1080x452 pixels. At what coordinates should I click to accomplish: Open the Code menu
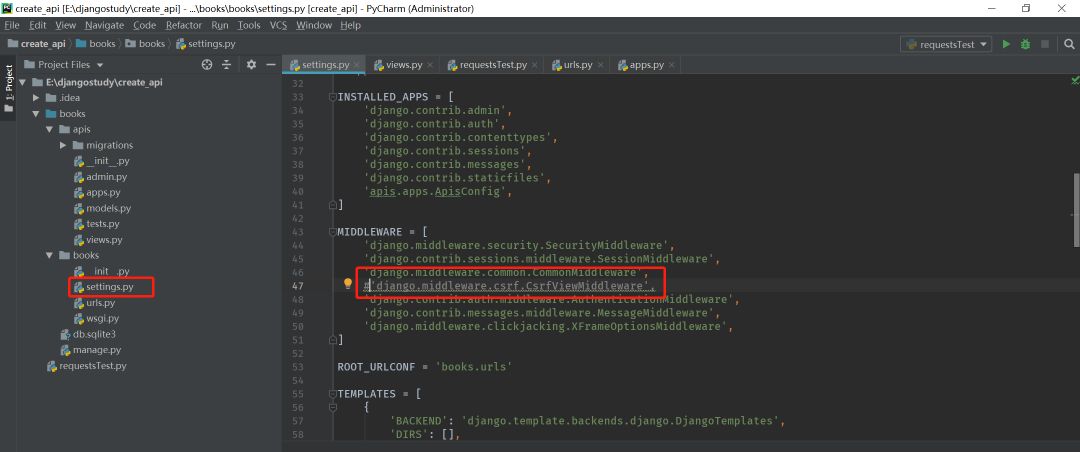[x=145, y=25]
